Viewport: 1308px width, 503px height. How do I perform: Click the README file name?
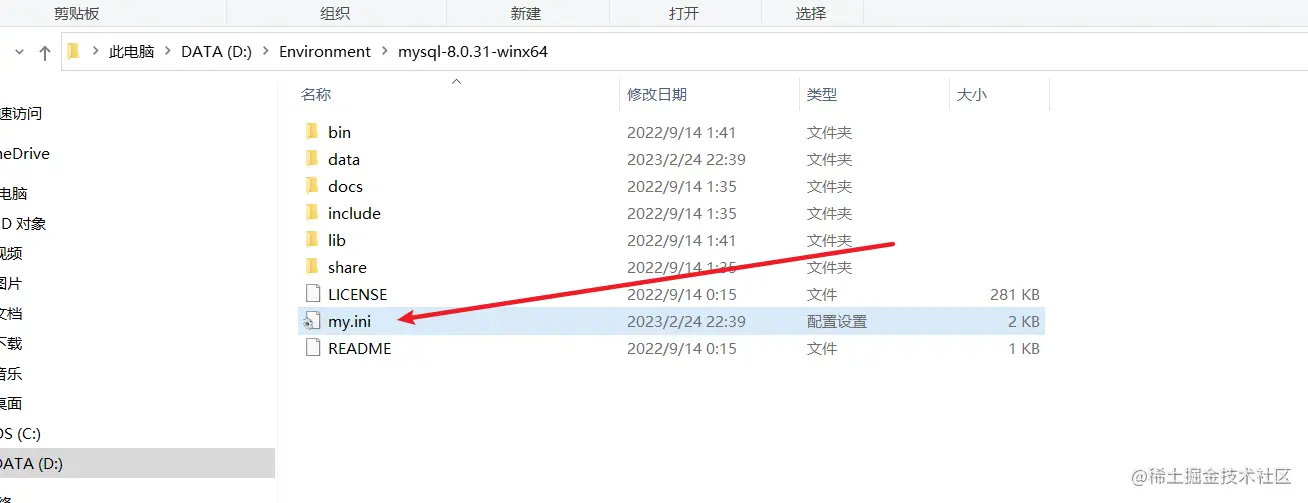(360, 348)
